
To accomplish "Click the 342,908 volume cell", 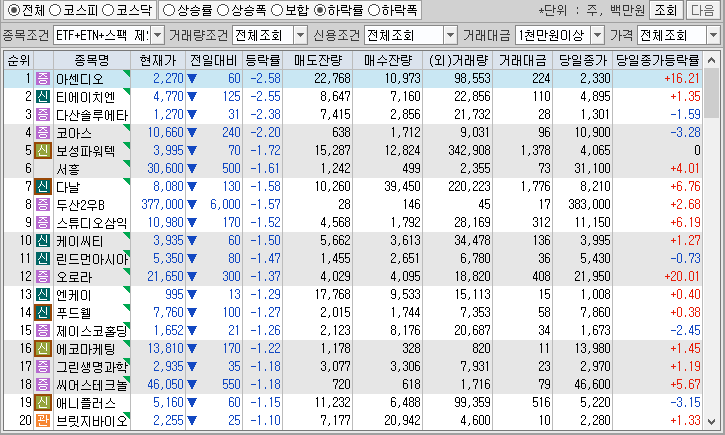I will (x=469, y=151).
